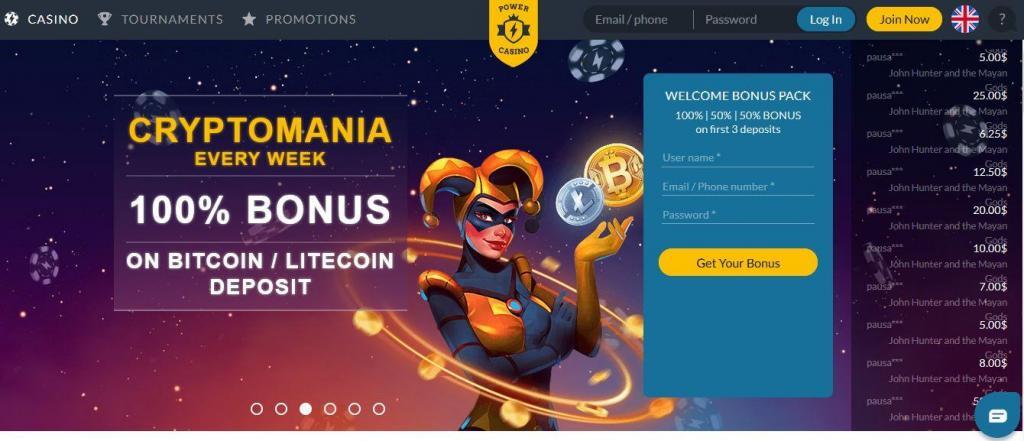Open the Tournaments menu item

coord(172,20)
